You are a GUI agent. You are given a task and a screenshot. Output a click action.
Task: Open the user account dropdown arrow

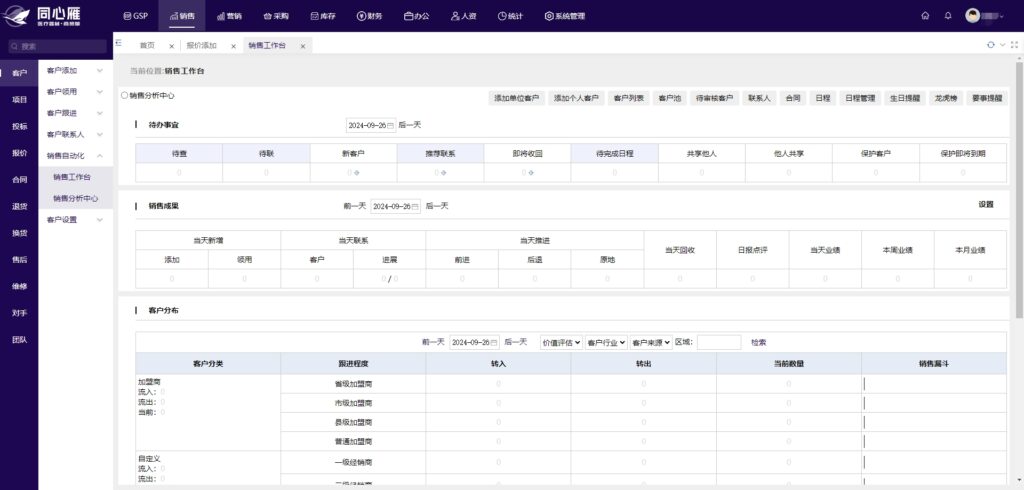coord(1001,16)
